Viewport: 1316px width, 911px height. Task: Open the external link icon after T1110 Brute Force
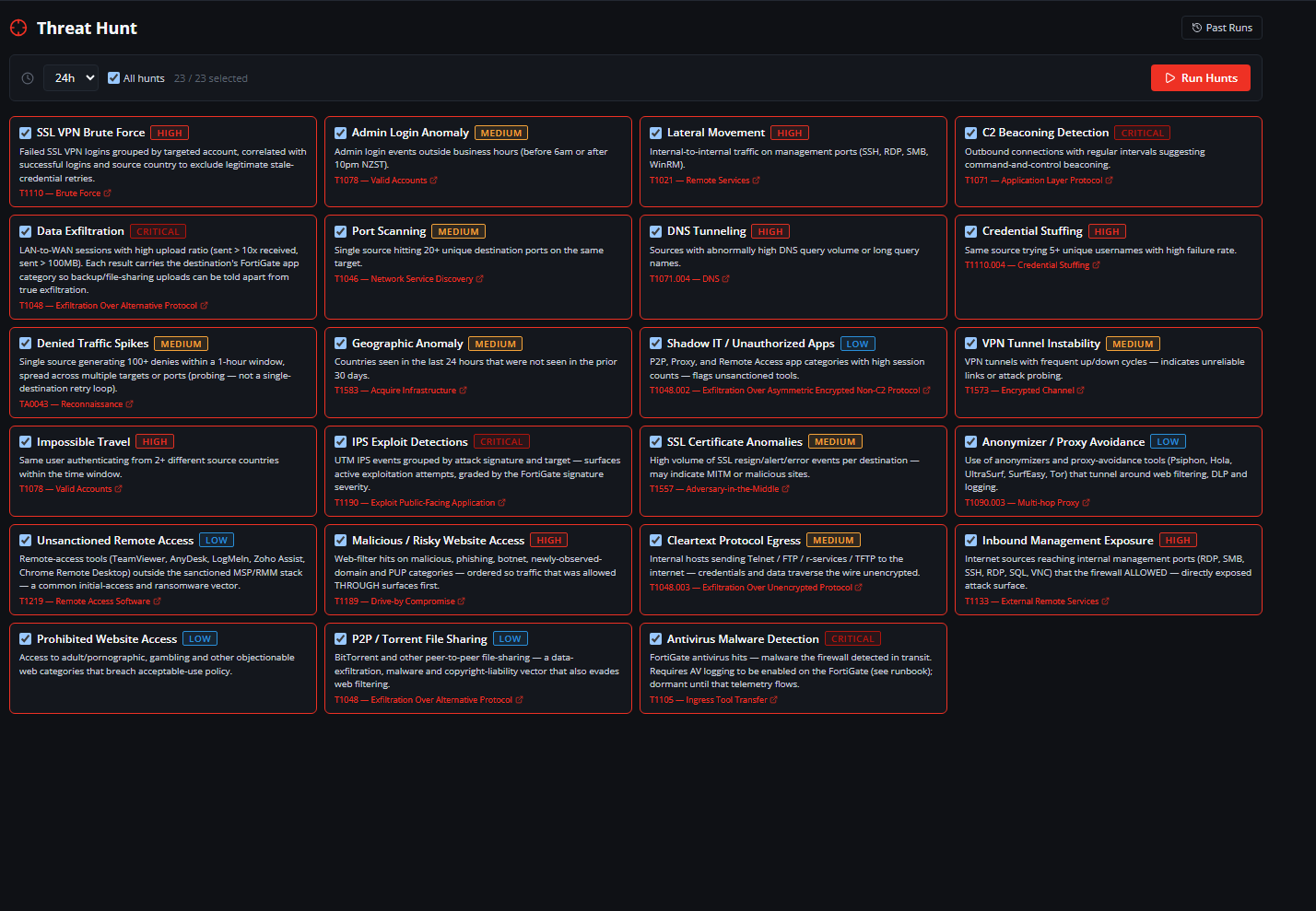tap(108, 193)
